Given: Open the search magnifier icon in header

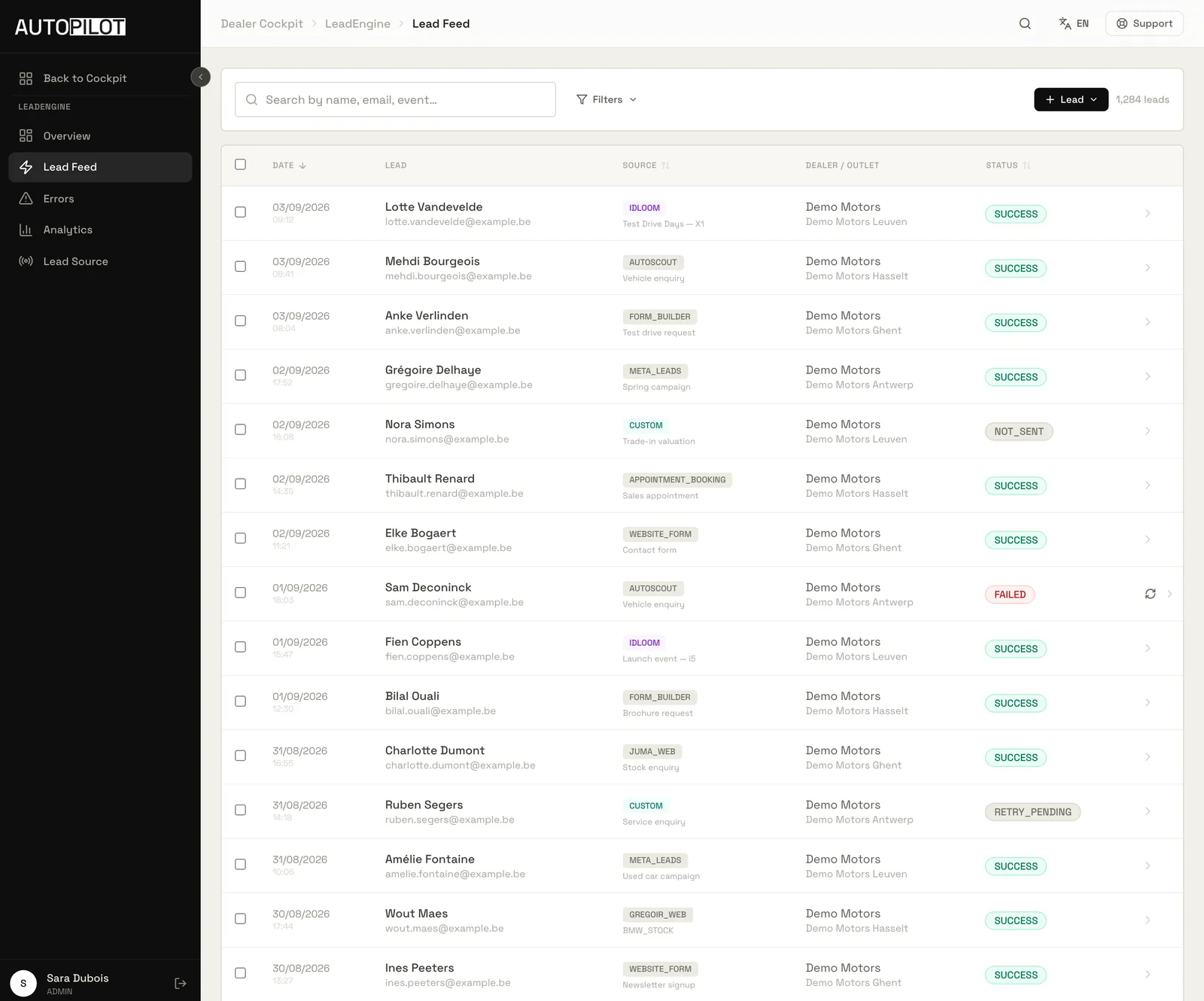Looking at the screenshot, I should point(1025,23).
